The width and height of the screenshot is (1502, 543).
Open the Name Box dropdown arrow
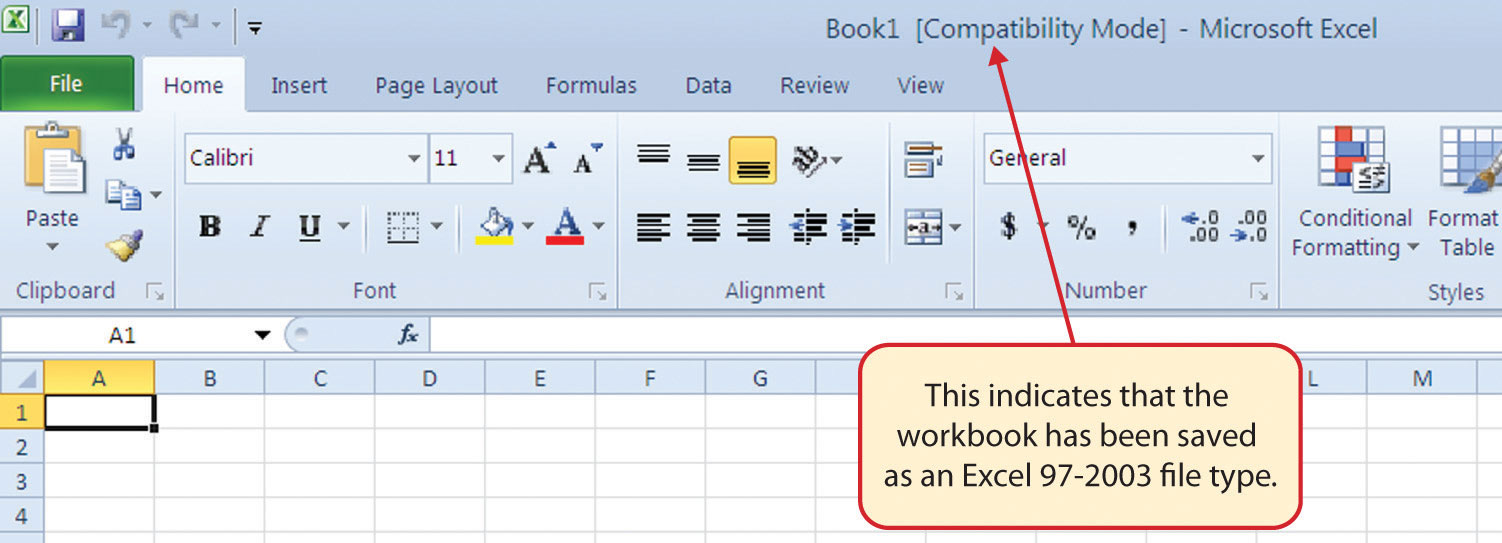click(x=262, y=335)
